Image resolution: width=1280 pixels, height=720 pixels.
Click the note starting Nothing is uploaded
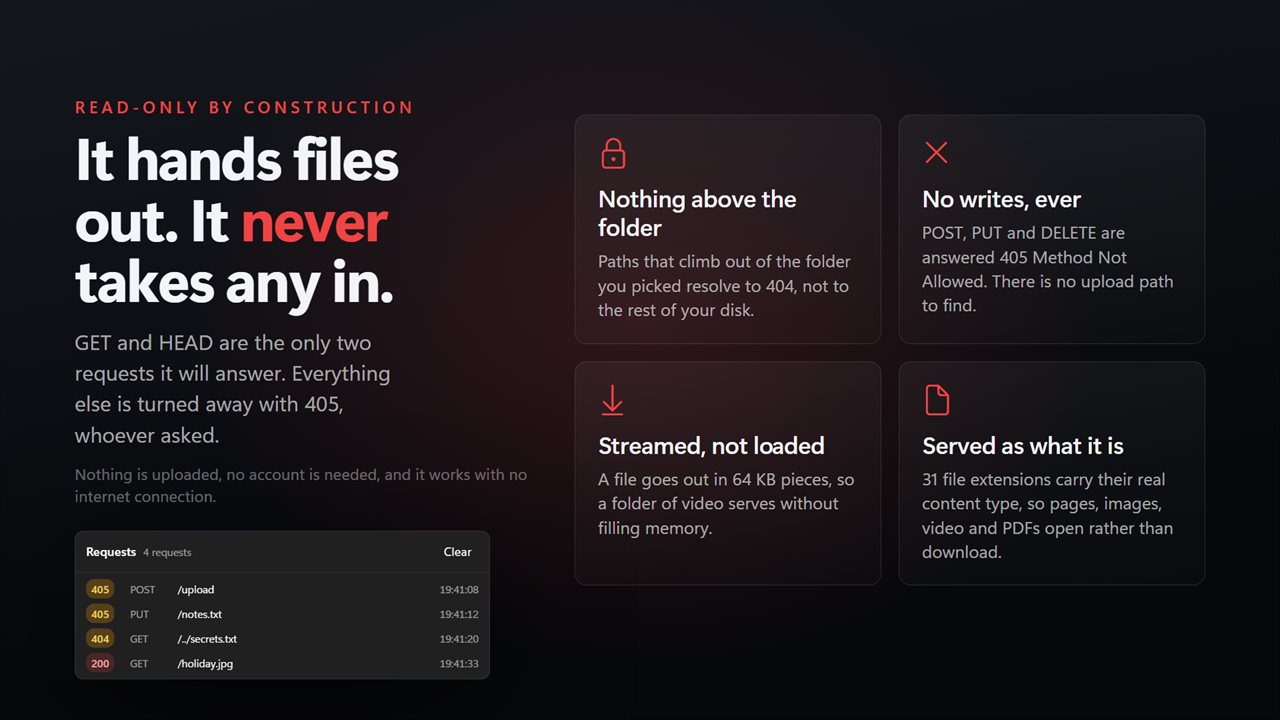[x=301, y=485]
